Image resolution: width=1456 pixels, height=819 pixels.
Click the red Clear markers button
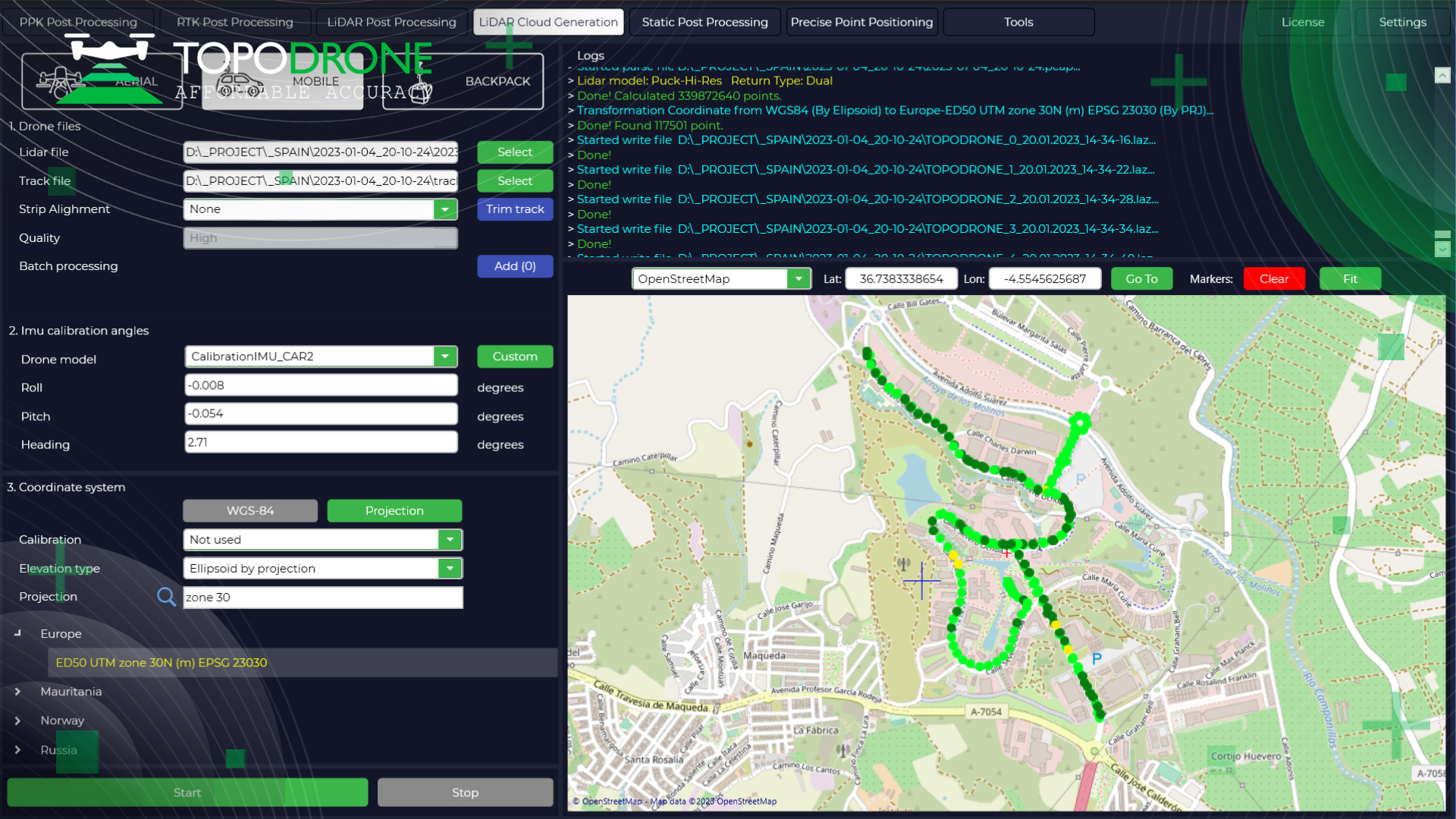(1274, 279)
